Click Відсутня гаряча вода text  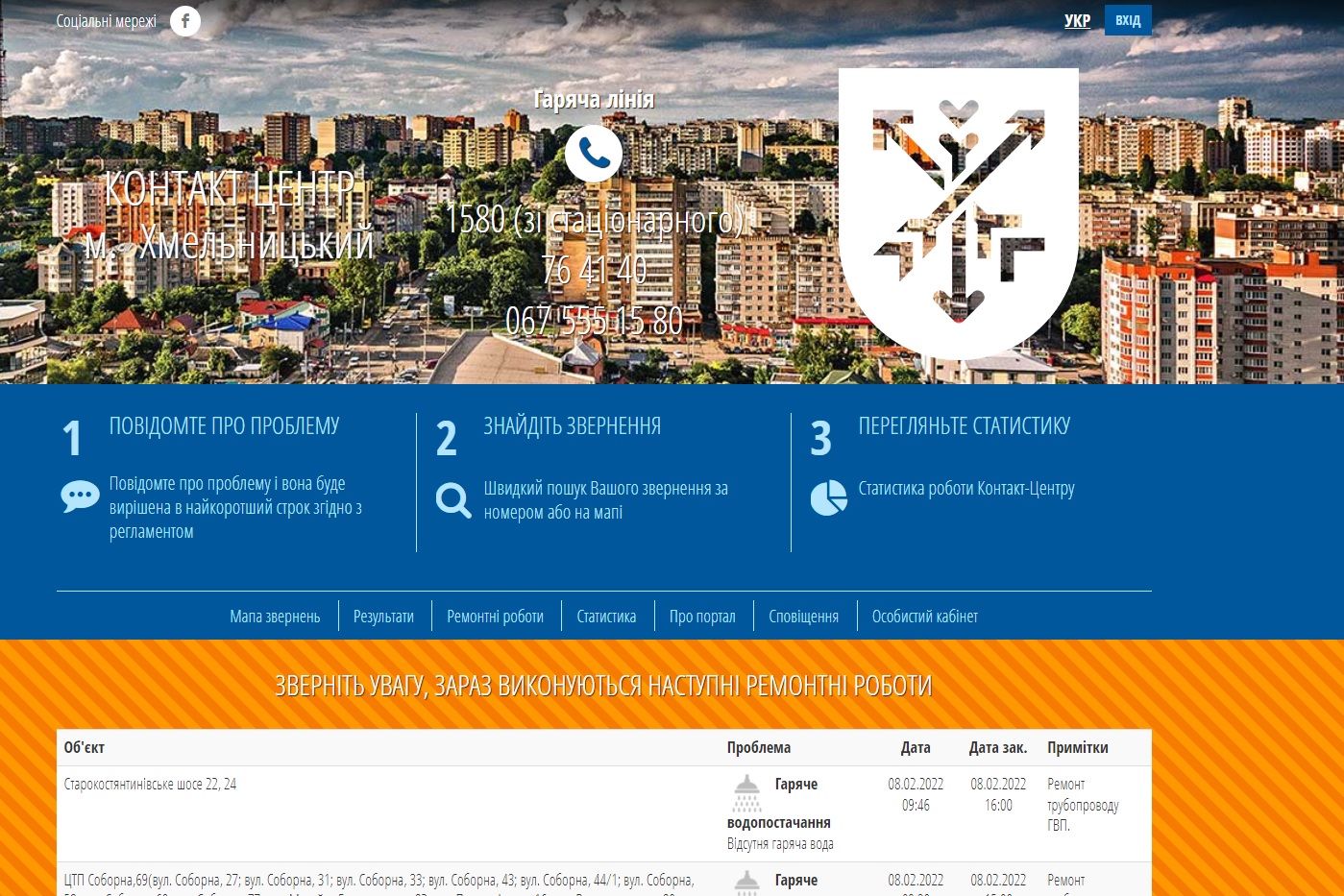coord(780,844)
